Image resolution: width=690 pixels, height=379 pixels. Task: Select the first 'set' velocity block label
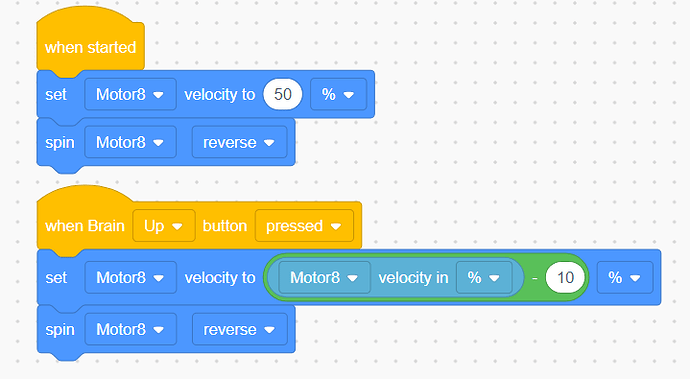56,94
